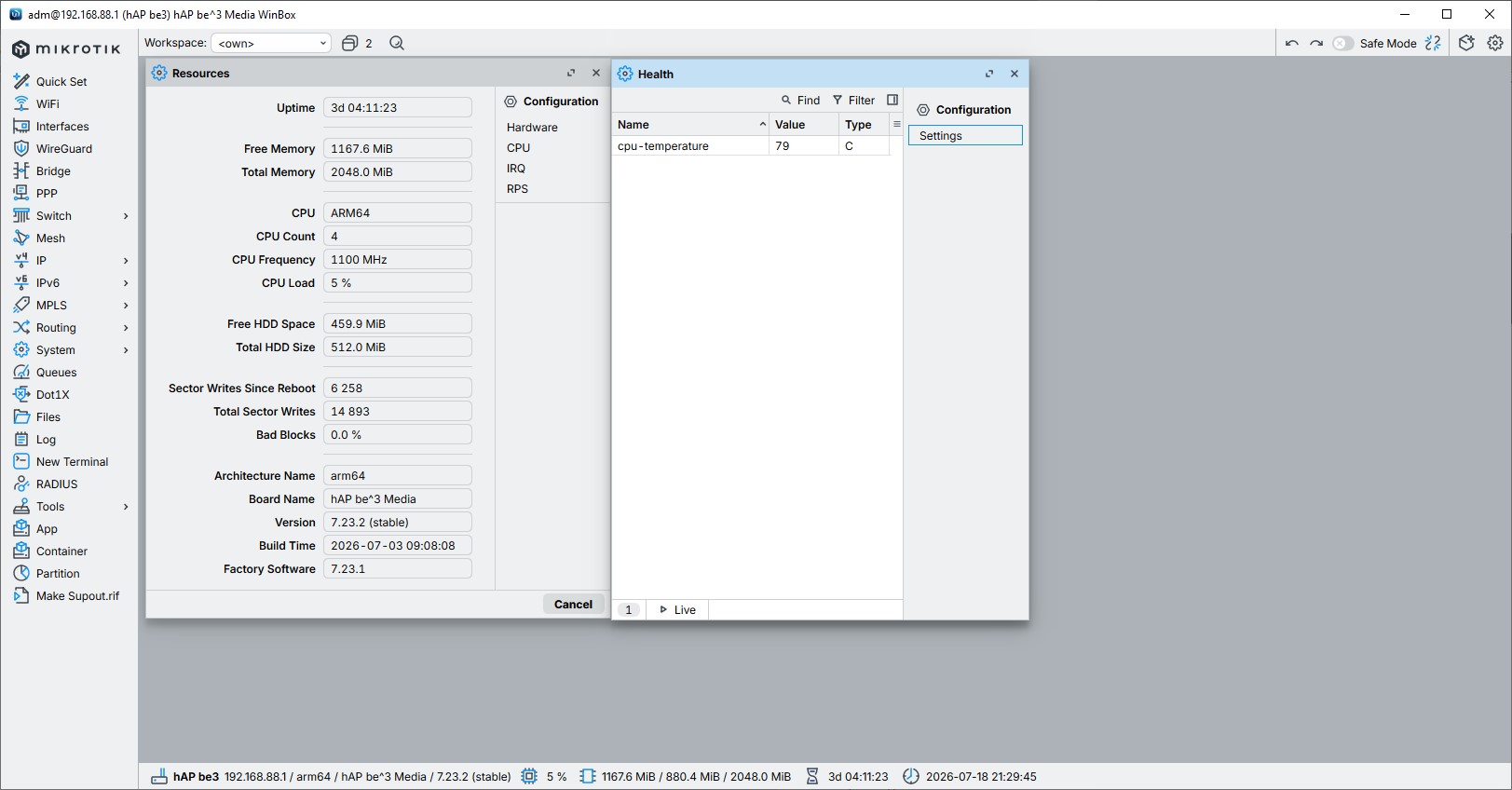Select the cpu-temperature row
1512x790 pixels.
click(751, 146)
